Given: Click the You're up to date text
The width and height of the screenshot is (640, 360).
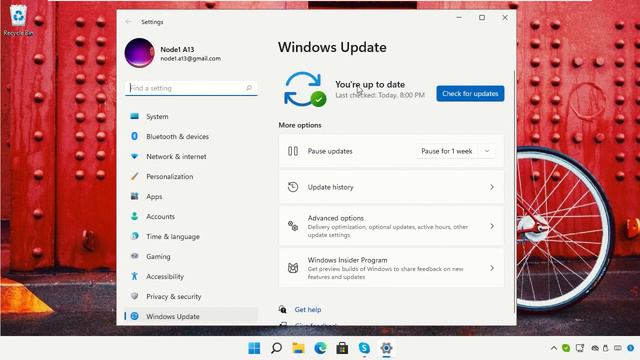Looking at the screenshot, I should tap(370, 84).
